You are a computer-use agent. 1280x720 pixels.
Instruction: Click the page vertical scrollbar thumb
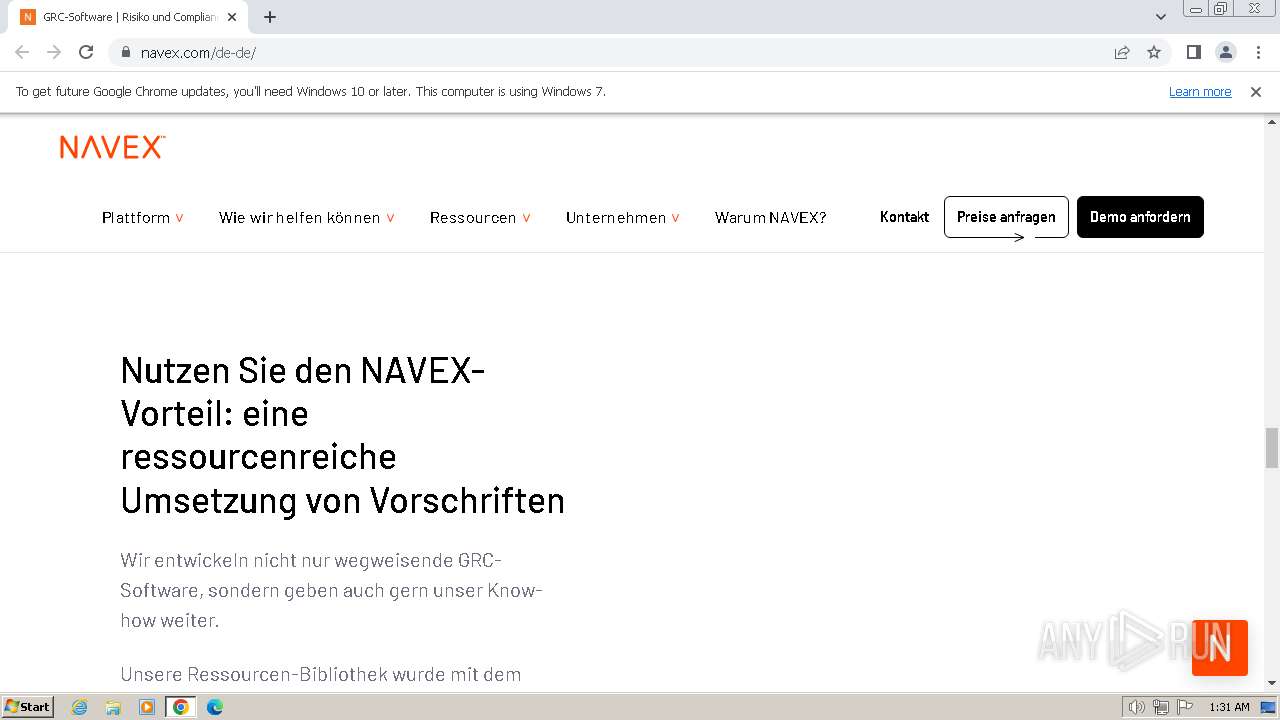coord(1272,448)
